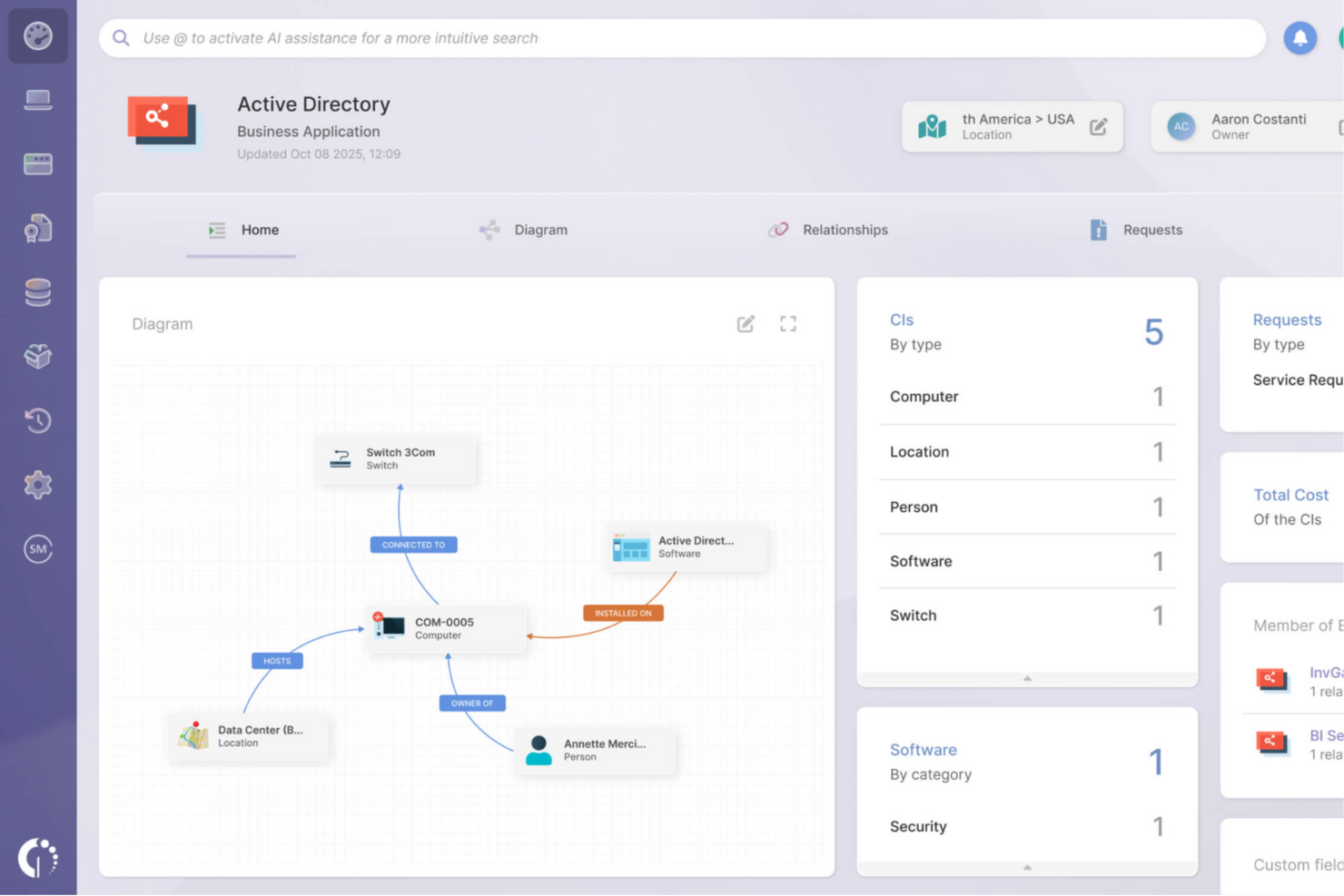Click the search magnifier icon
Viewport: 1344px width, 896px height.
(x=121, y=38)
